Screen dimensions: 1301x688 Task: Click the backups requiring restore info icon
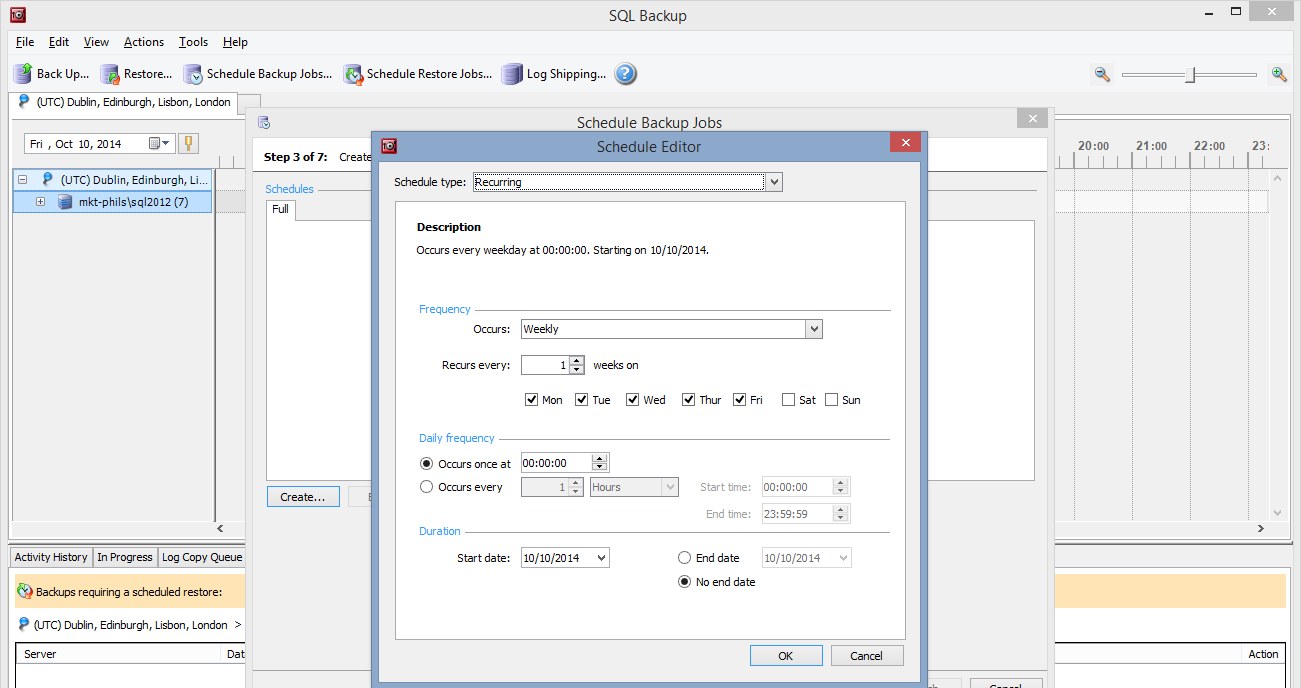click(24, 592)
